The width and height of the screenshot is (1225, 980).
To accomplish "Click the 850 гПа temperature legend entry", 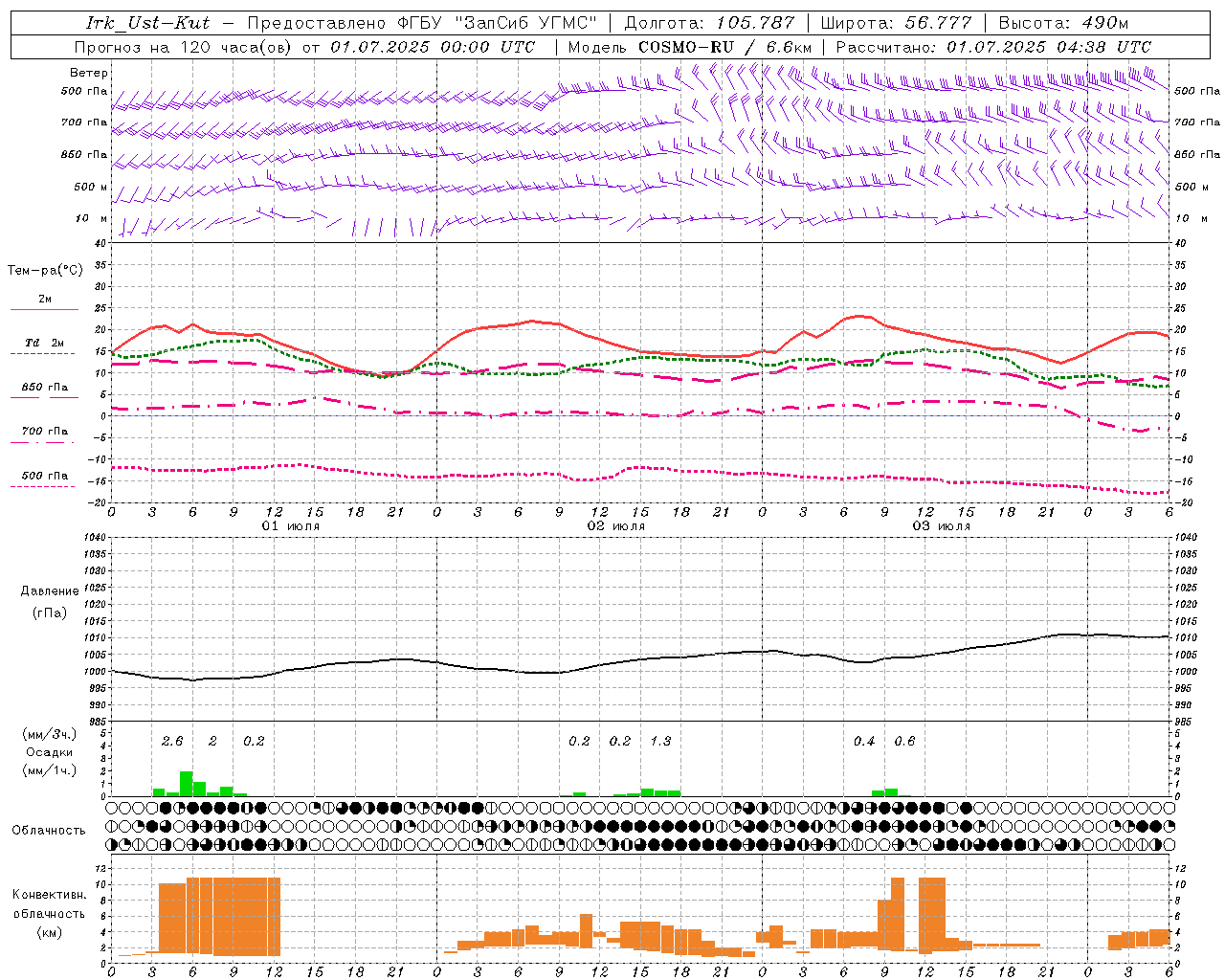I will point(45,388).
